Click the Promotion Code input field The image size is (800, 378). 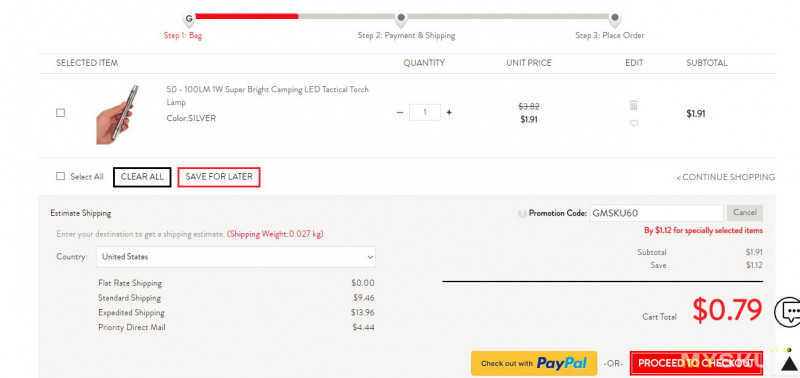click(x=657, y=213)
